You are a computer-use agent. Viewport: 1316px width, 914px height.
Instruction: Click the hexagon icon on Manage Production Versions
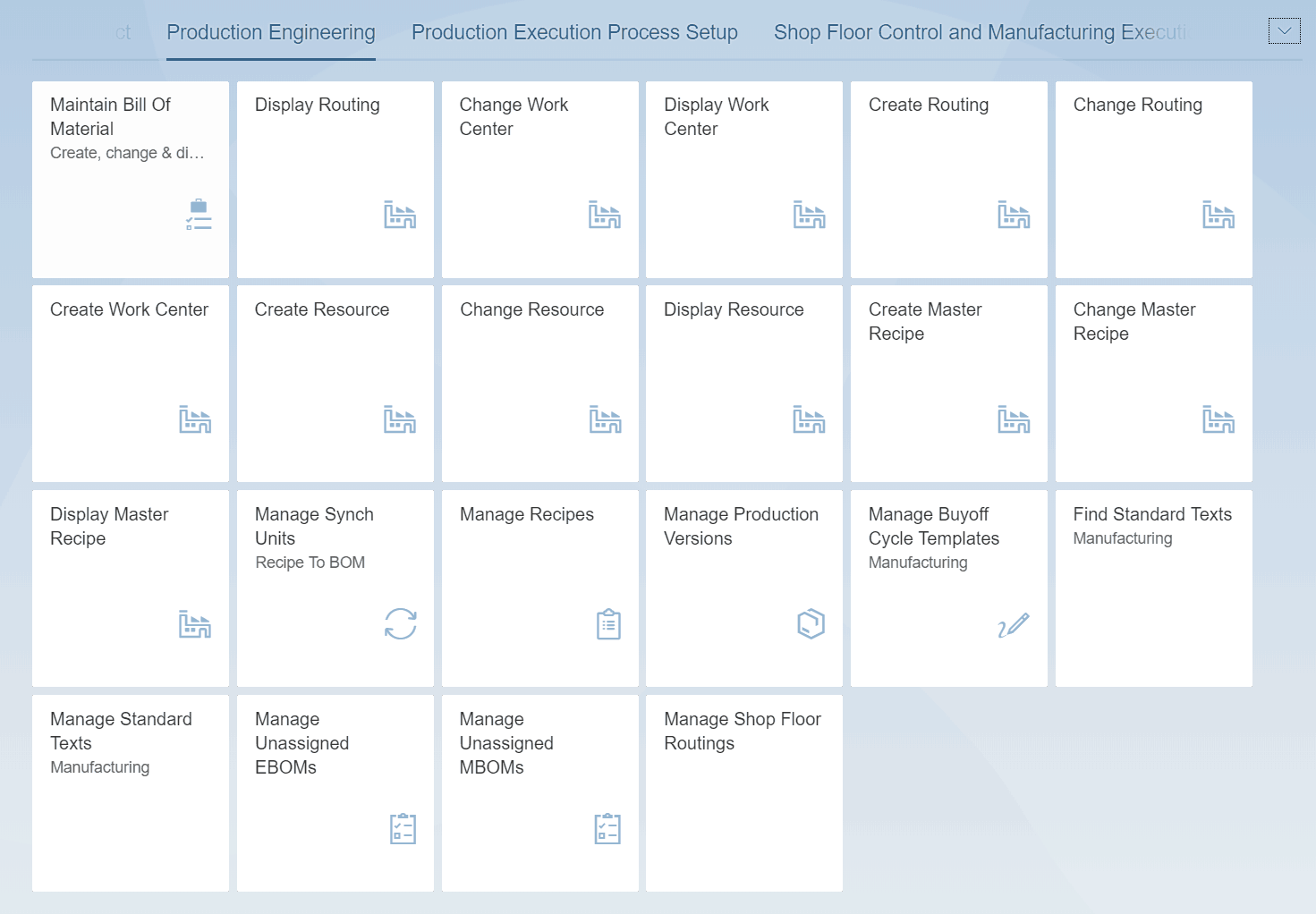(x=811, y=623)
